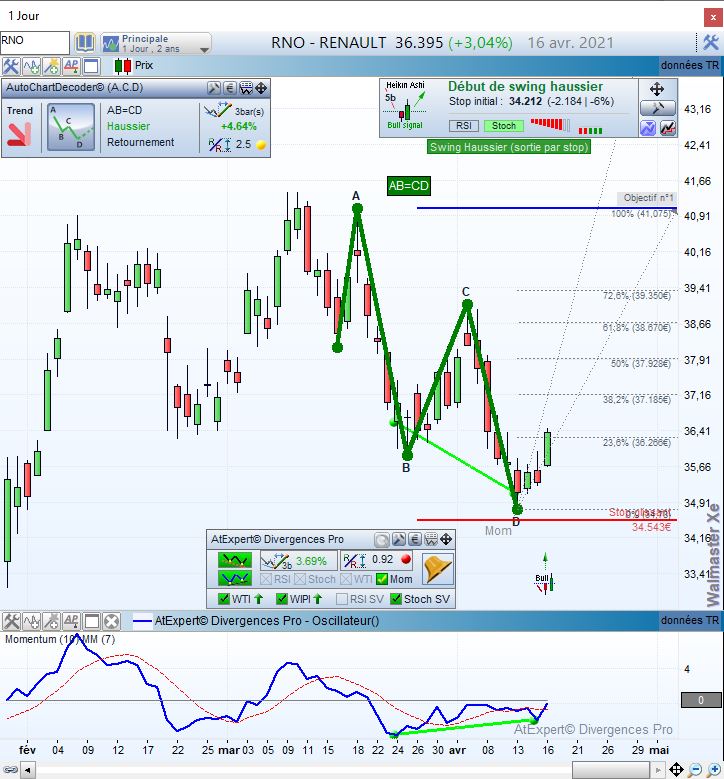Viewport: 724px width, 779px height.
Task: Click the bottom pan crosshair icon
Action: point(676,770)
